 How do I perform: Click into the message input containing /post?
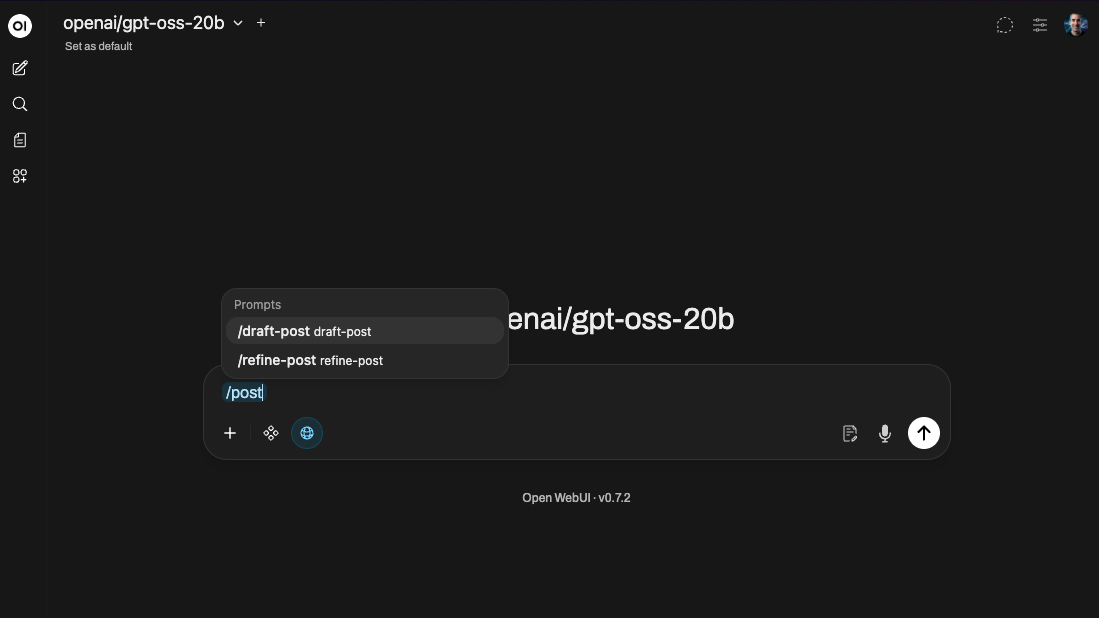tap(576, 392)
